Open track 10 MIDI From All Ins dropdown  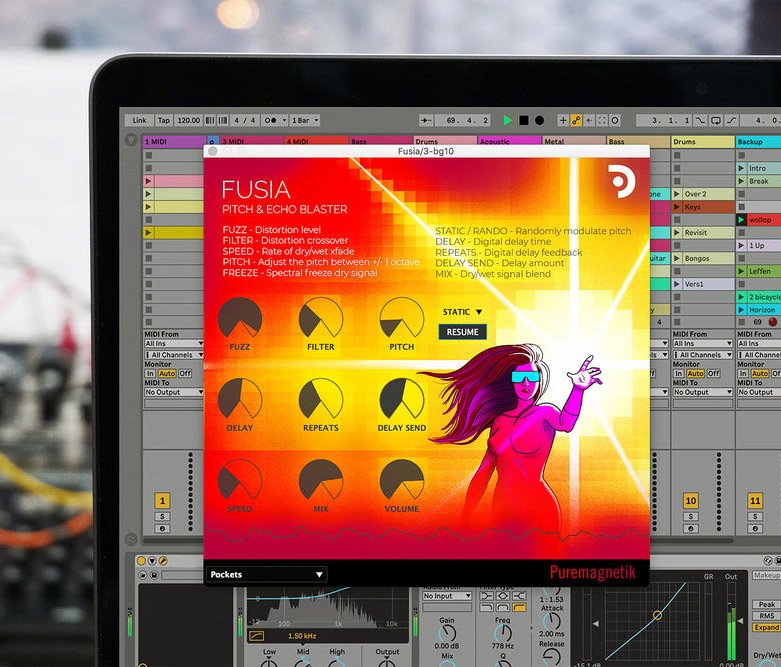(702, 343)
